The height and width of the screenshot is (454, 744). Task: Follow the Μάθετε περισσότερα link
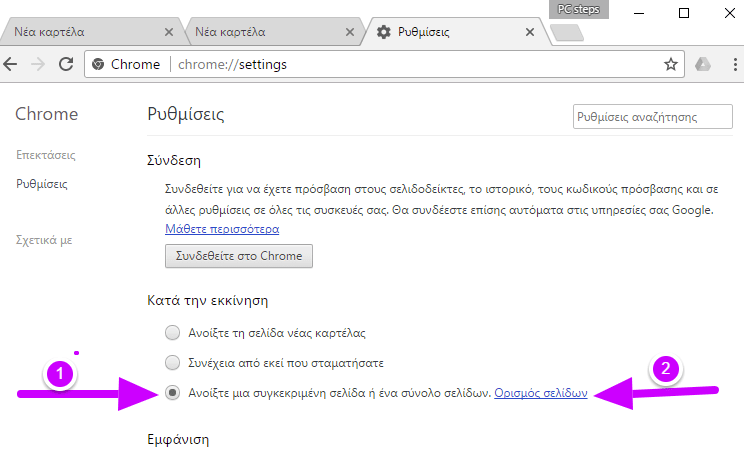point(222,229)
